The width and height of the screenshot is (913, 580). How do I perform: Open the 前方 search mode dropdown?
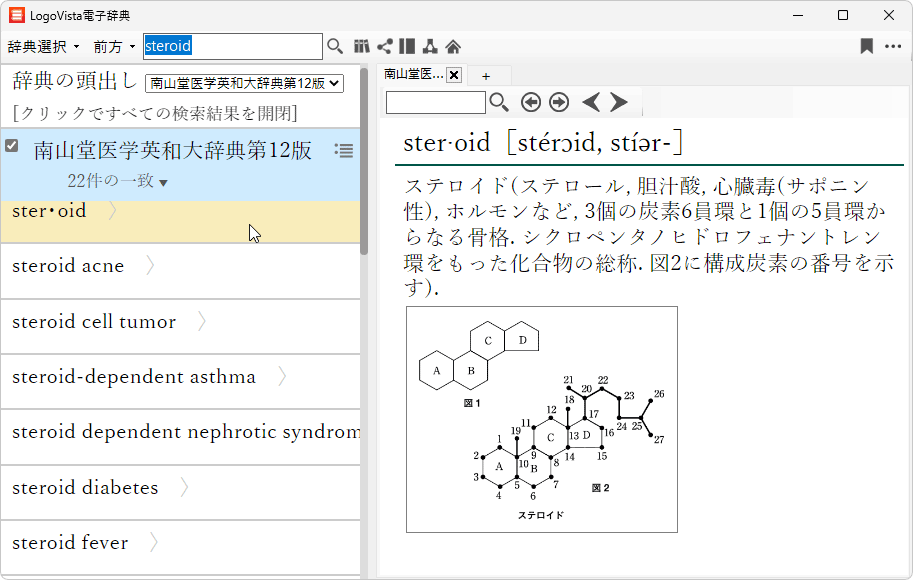[114, 46]
